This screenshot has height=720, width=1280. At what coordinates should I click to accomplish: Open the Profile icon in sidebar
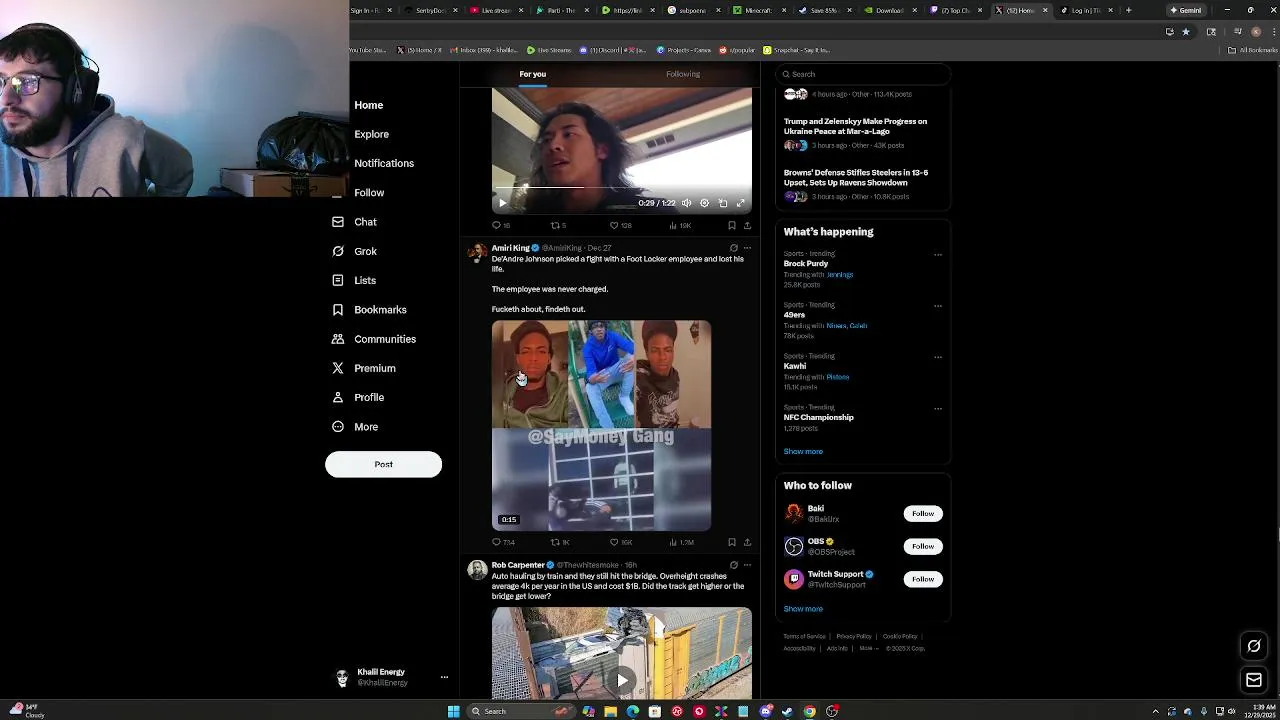(338, 397)
